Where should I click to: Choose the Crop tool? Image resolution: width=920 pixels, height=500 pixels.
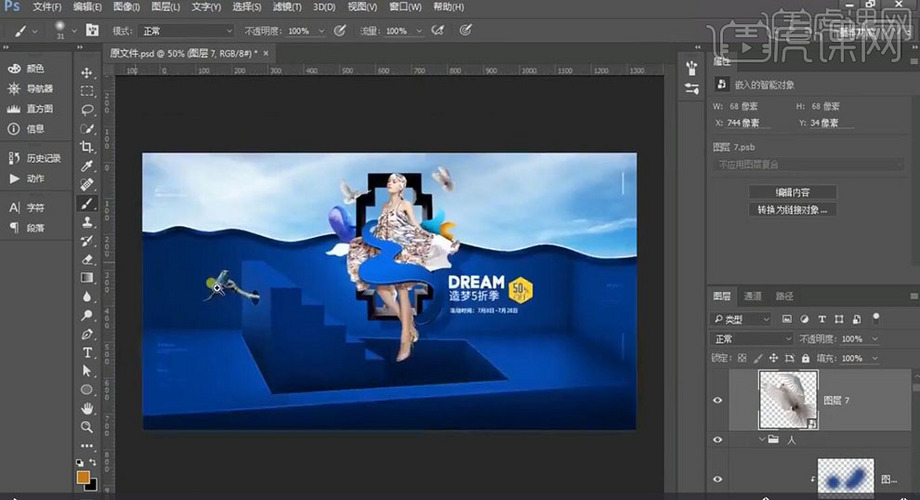pos(87,147)
